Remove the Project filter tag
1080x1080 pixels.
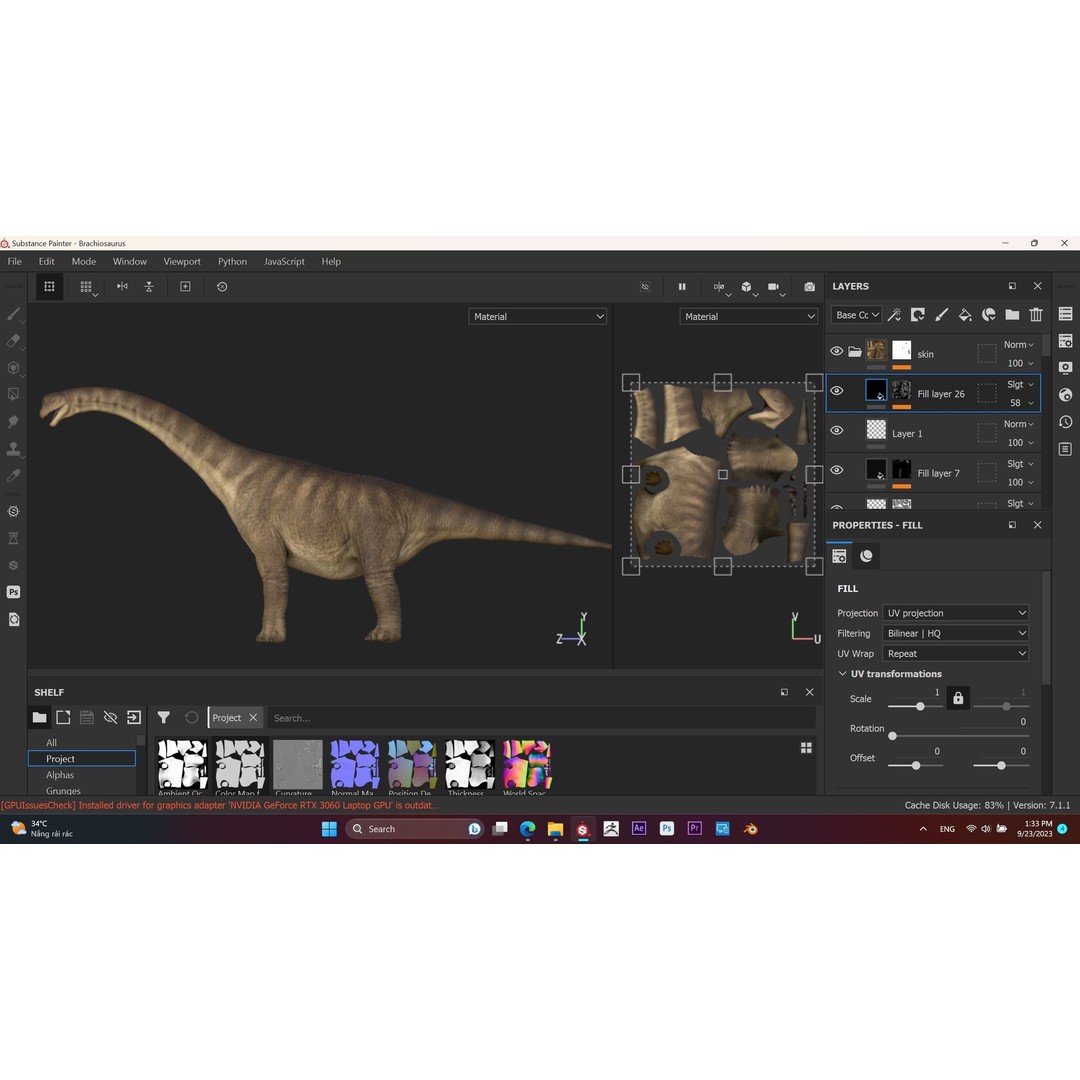(x=253, y=718)
